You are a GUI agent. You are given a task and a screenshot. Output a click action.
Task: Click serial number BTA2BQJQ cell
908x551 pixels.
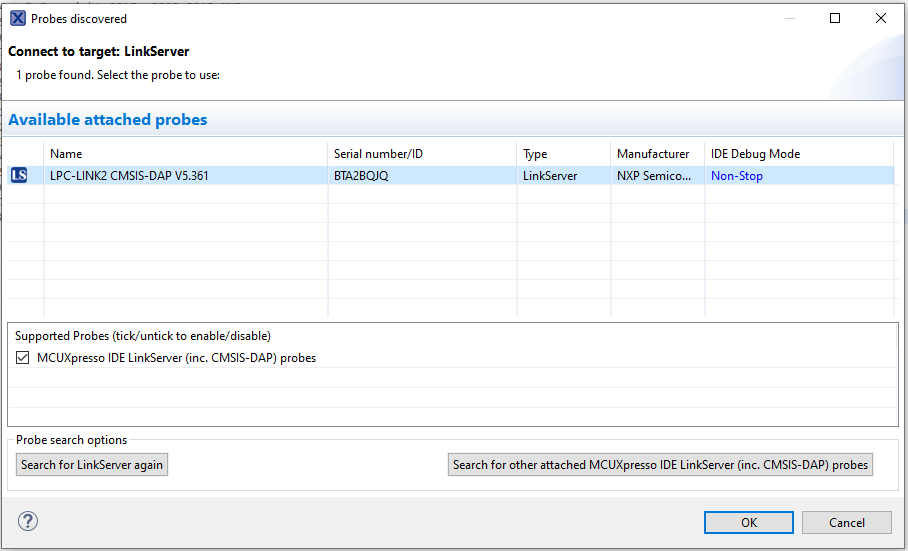pos(361,176)
